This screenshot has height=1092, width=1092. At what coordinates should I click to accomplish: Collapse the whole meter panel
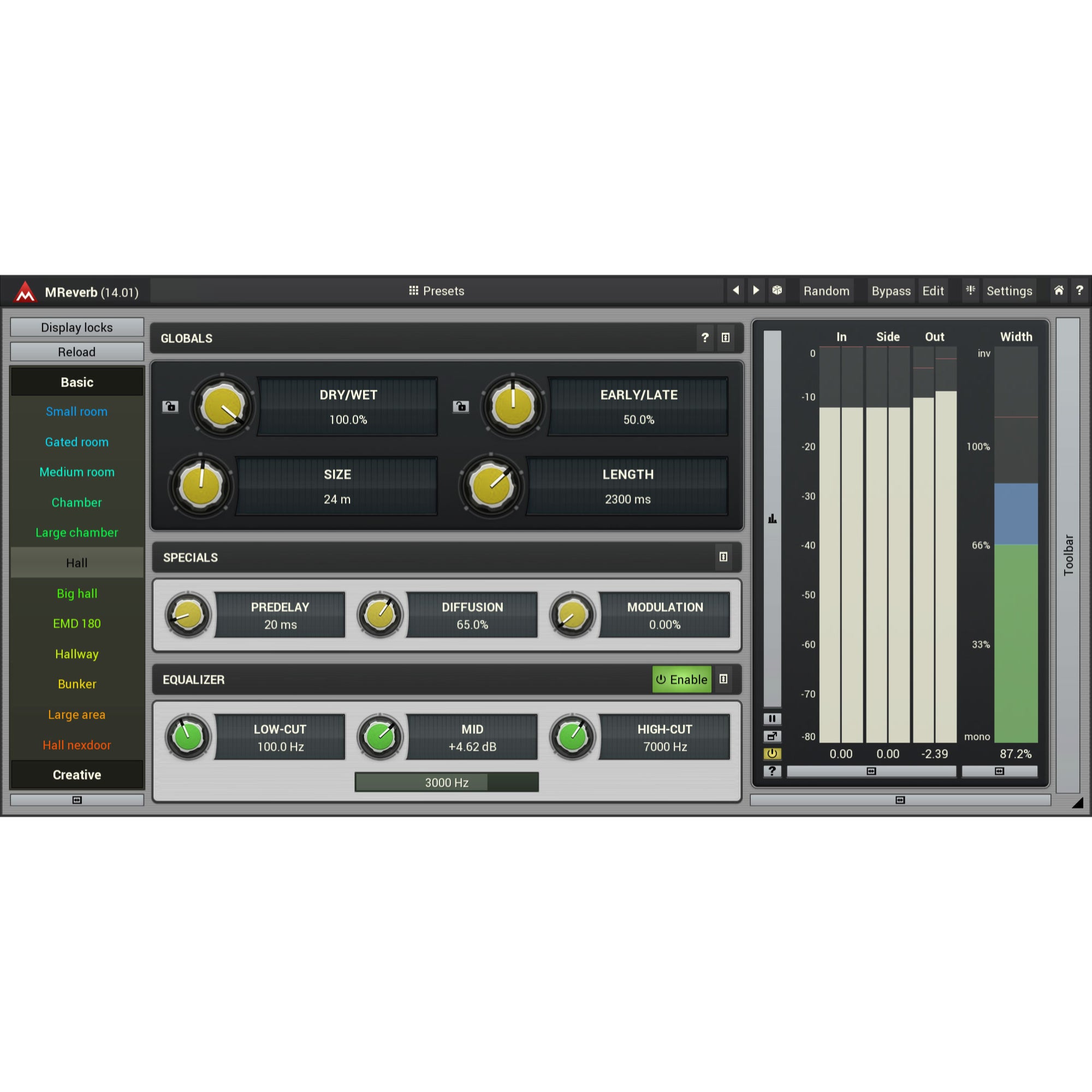click(x=900, y=800)
